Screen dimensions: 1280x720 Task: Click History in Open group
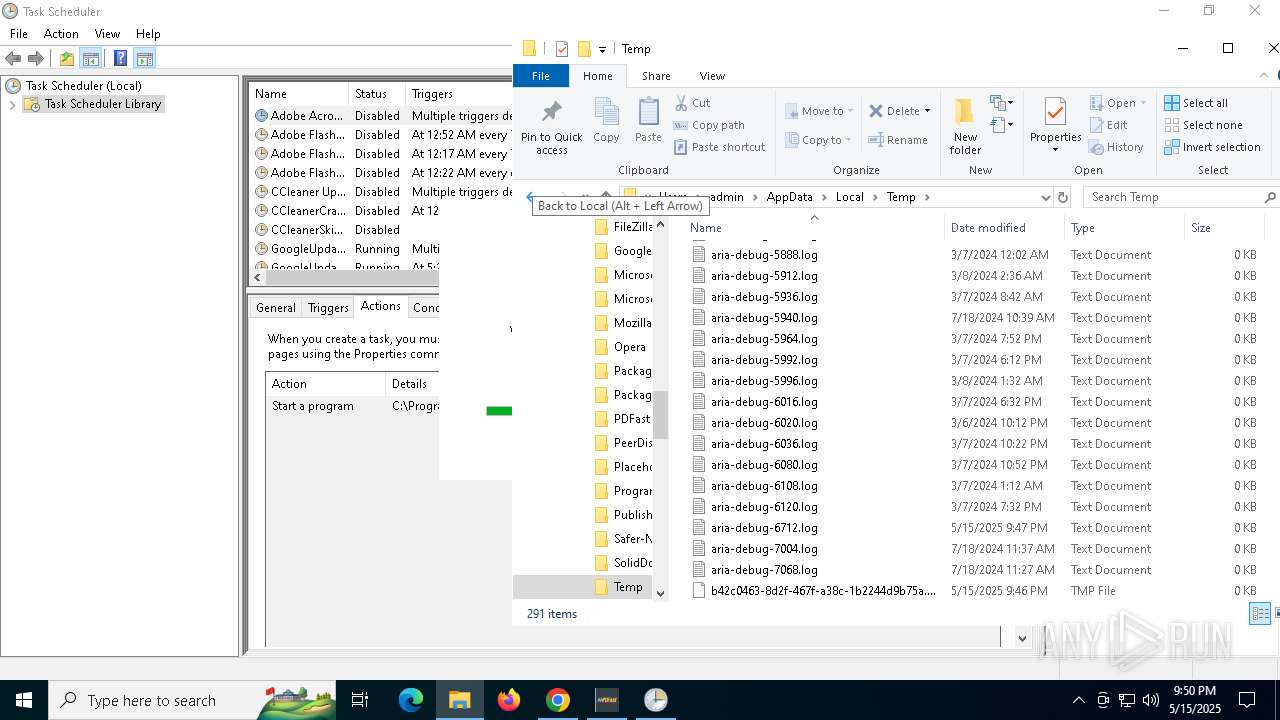coord(1116,147)
